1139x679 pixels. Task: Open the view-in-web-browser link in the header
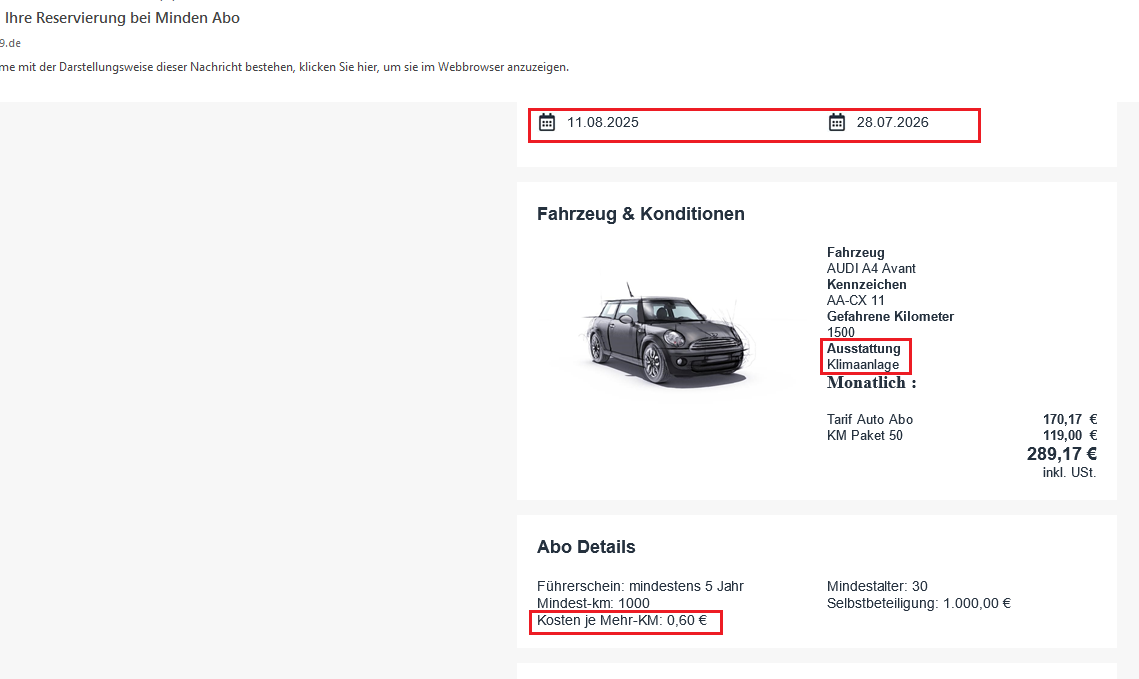(284, 67)
